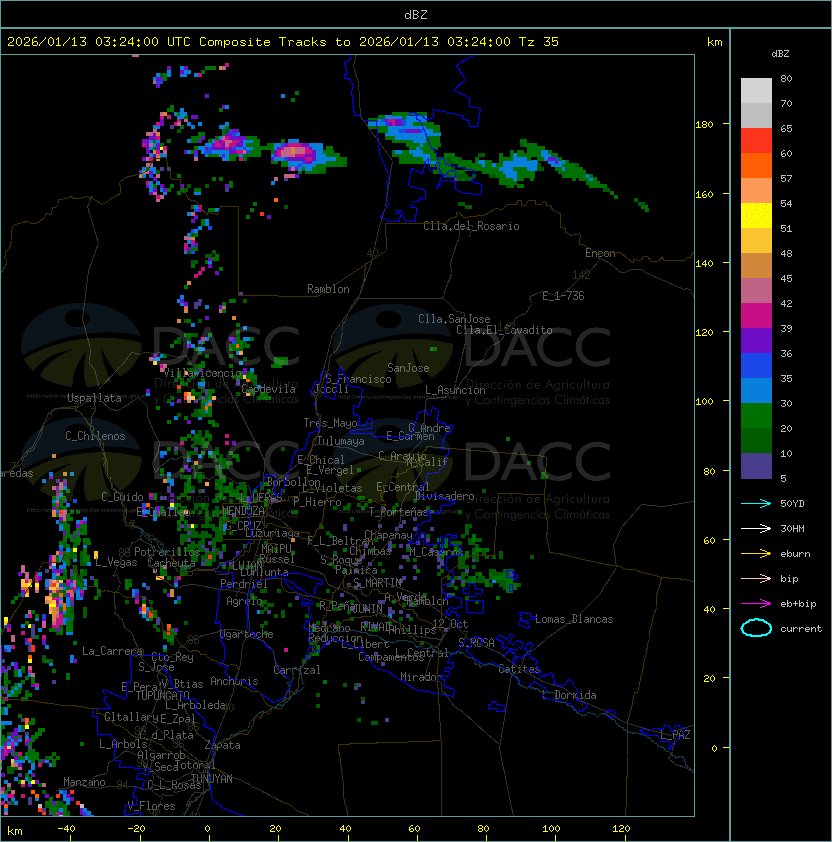Image resolution: width=832 pixels, height=842 pixels.
Task: Click the 'Clla.SanJose' map label
Action: [x=454, y=319]
